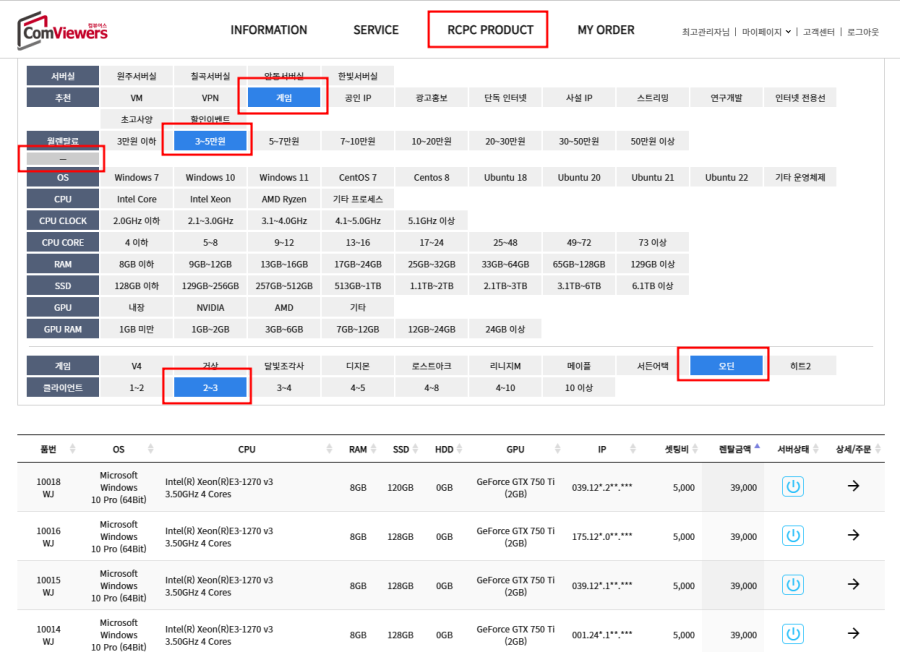Open the 마이페이지 dropdown

click(766, 32)
